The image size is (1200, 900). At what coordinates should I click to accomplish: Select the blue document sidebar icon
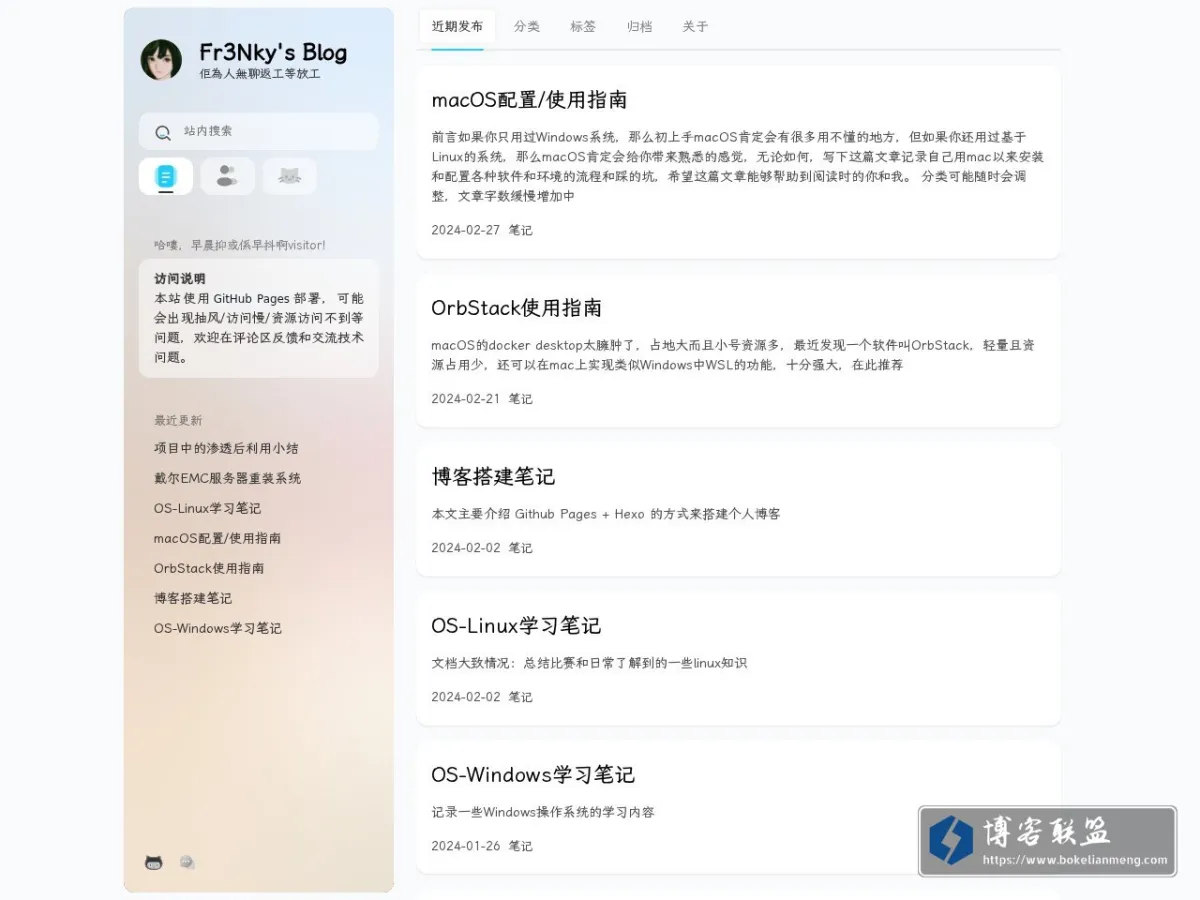(166, 177)
